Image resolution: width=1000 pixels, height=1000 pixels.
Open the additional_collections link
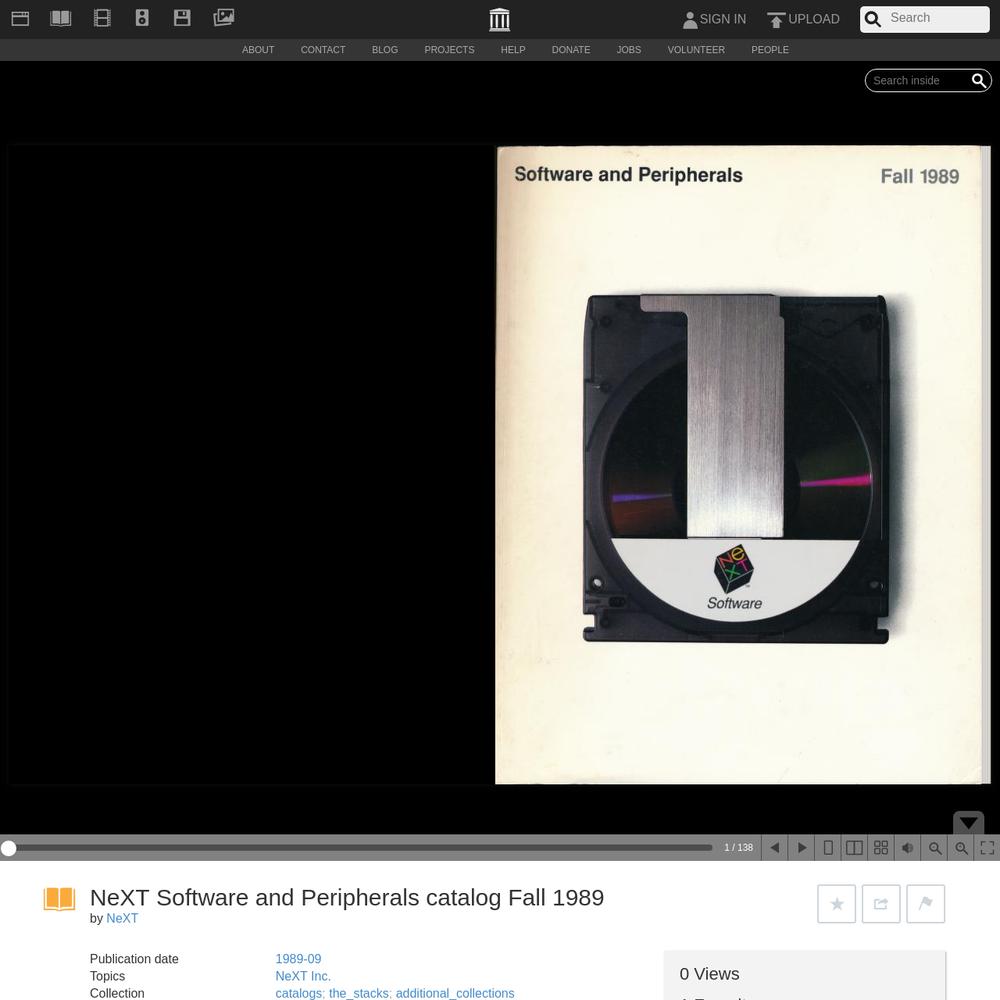pos(455,994)
